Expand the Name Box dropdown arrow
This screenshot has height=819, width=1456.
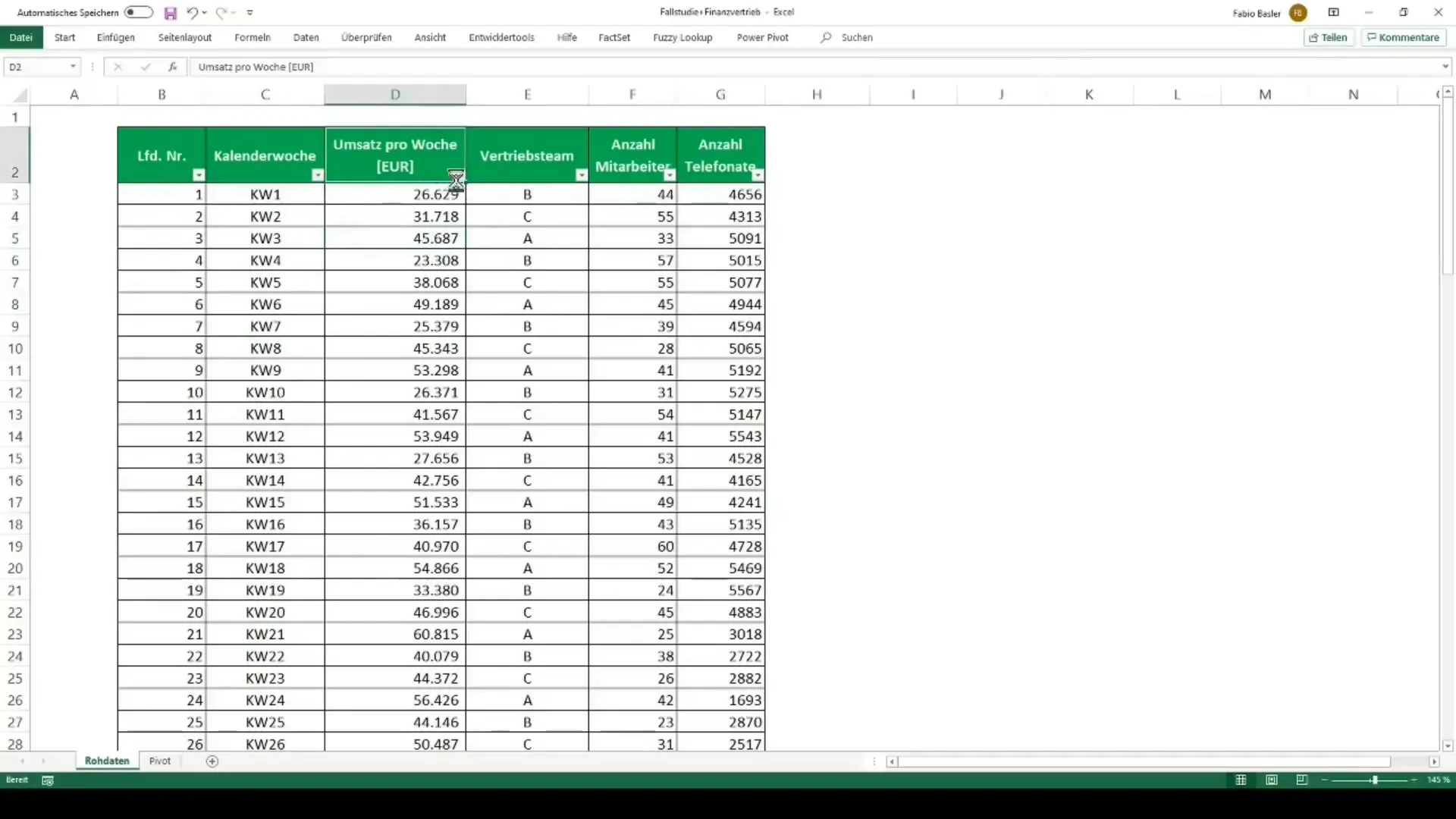coord(73,67)
